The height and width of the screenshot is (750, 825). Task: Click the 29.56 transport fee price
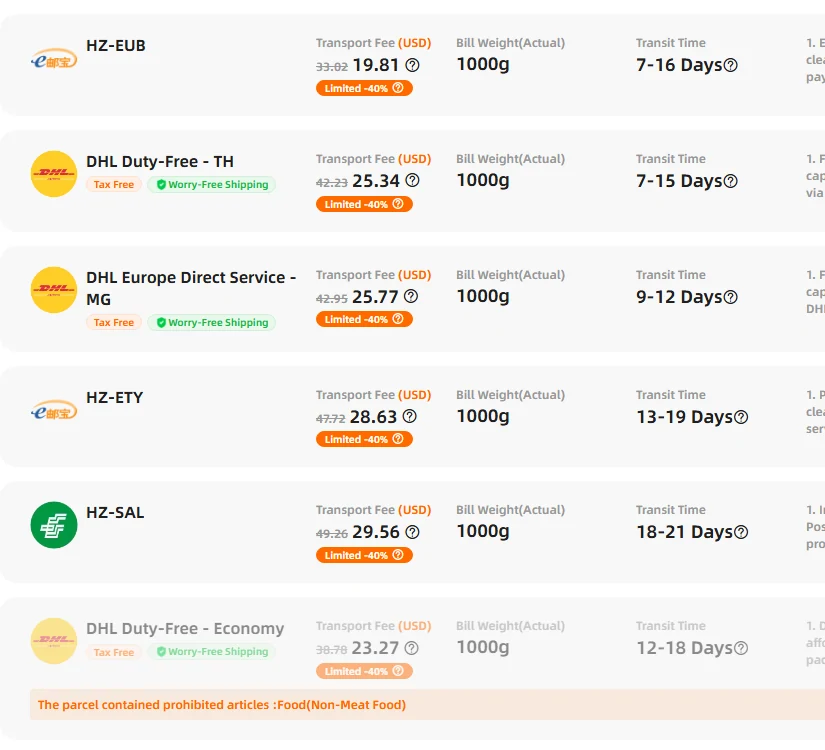click(376, 532)
